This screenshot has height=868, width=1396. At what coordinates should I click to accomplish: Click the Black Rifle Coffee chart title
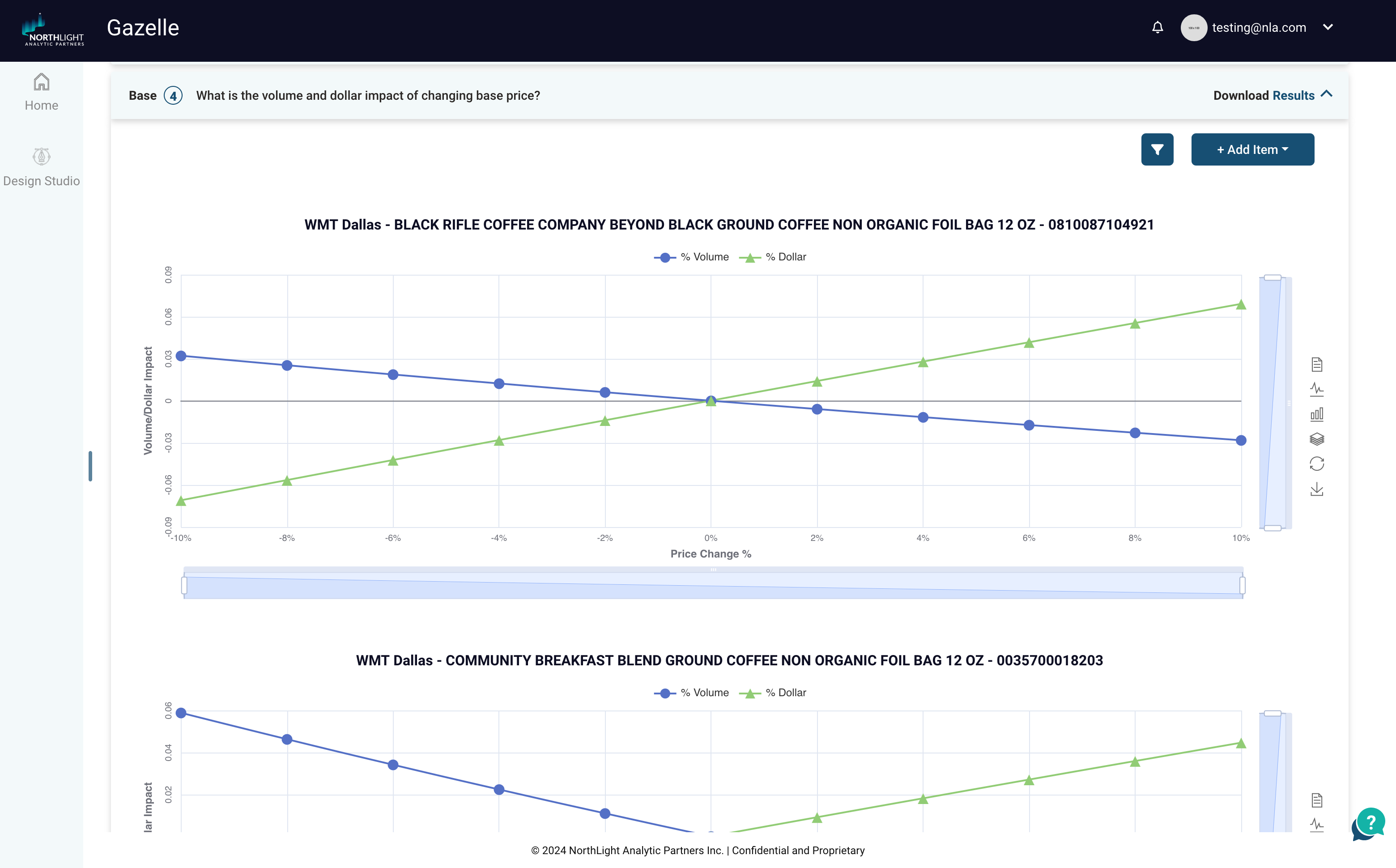pos(729,225)
